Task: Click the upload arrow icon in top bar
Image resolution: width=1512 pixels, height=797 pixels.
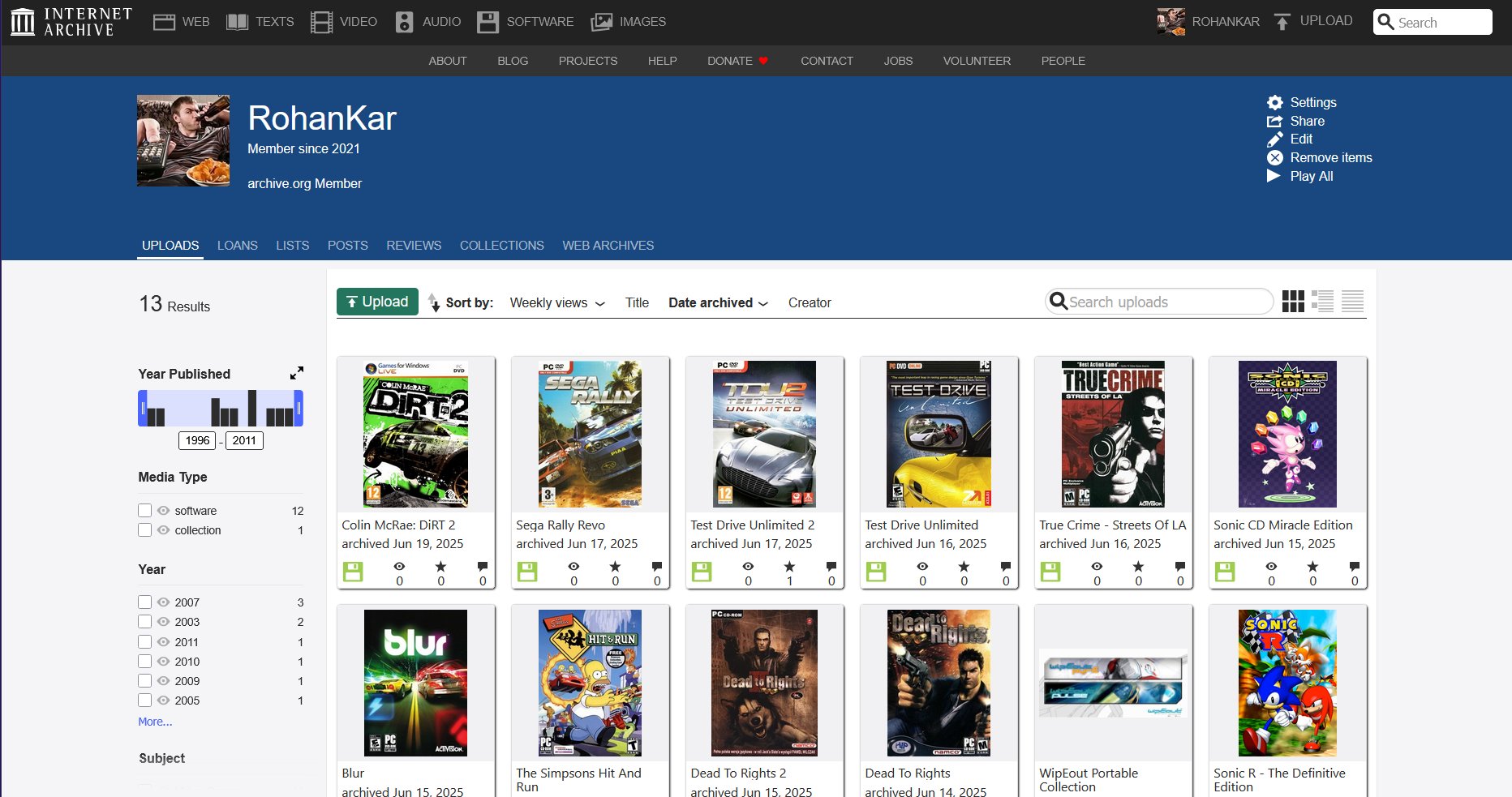Action: pyautogui.click(x=1282, y=22)
